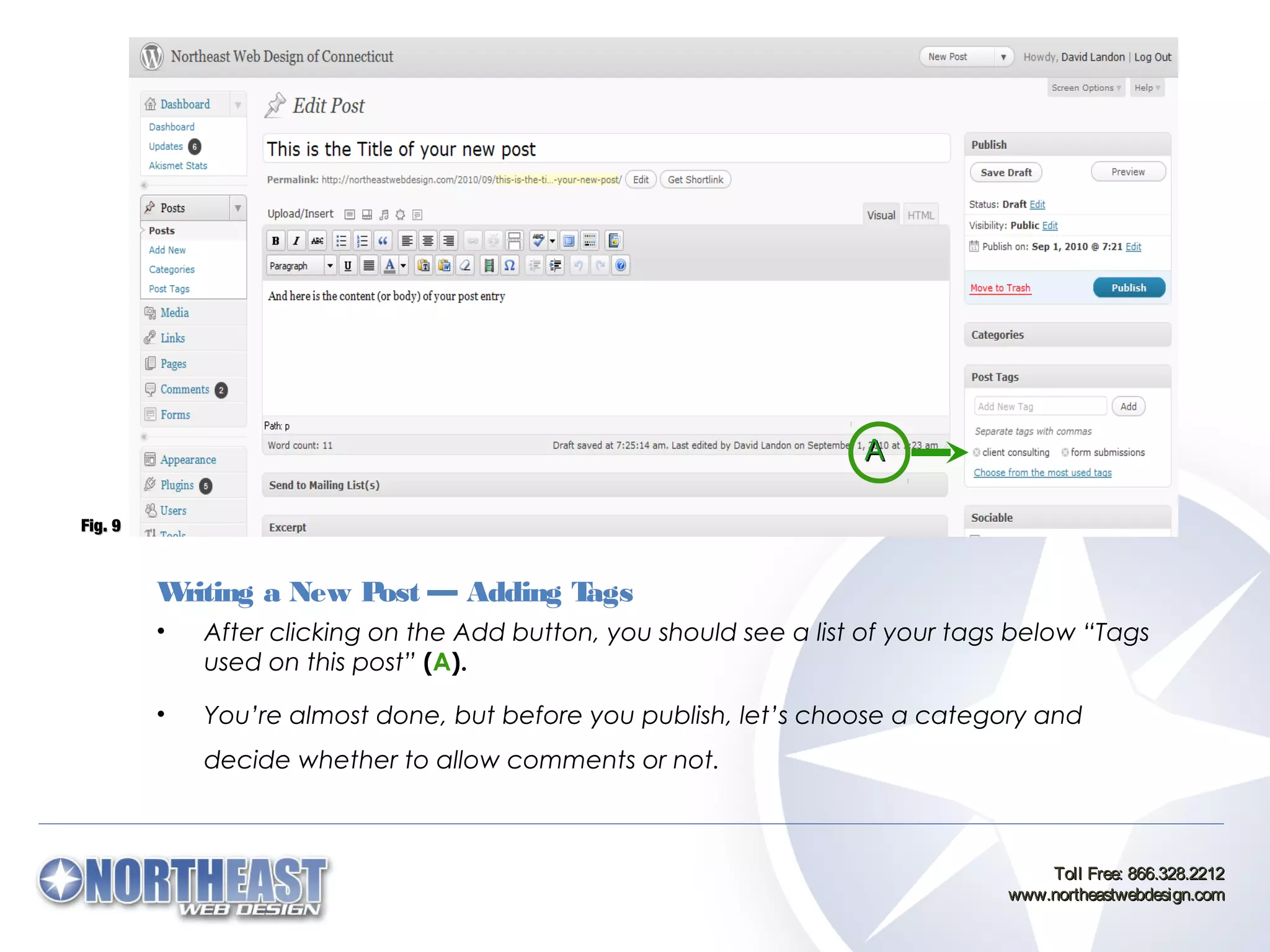Image resolution: width=1270 pixels, height=952 pixels.
Task: Click the Move to Trash link
Action: coord(1000,288)
